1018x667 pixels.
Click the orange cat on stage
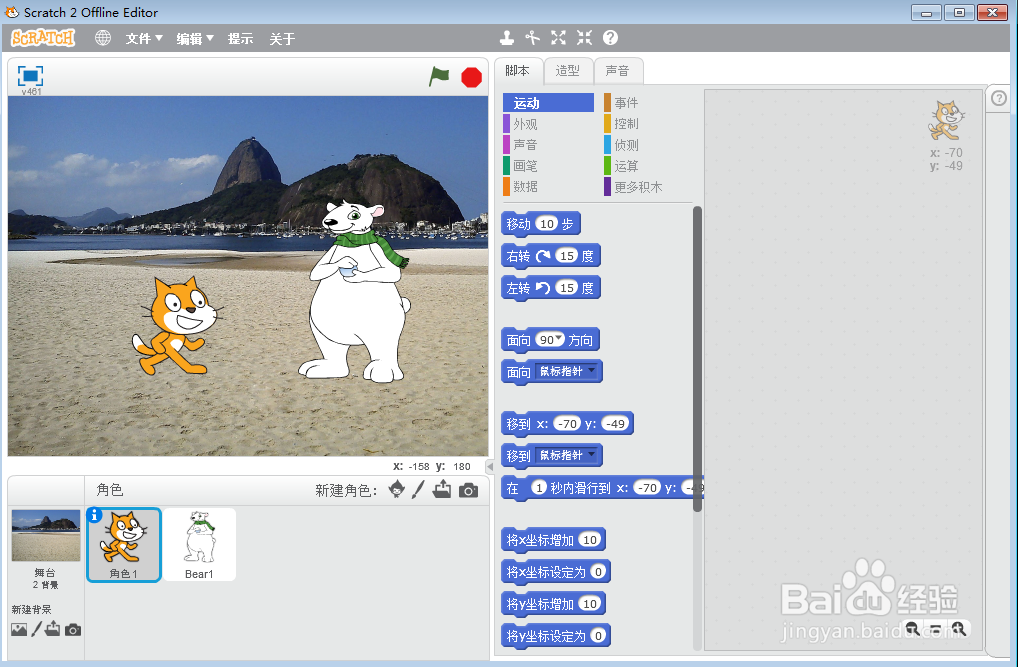176,326
